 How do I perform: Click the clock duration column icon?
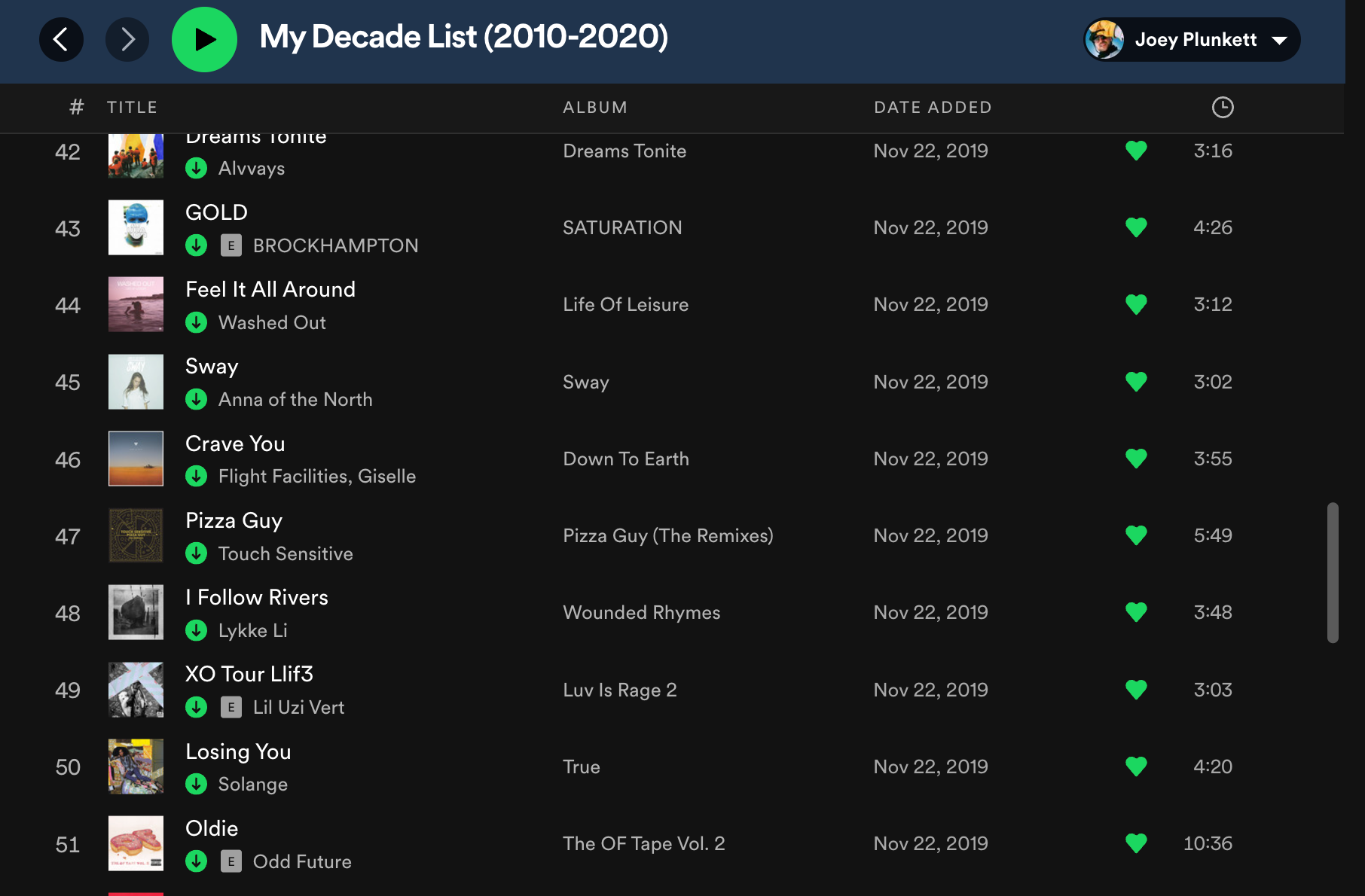pos(1222,107)
